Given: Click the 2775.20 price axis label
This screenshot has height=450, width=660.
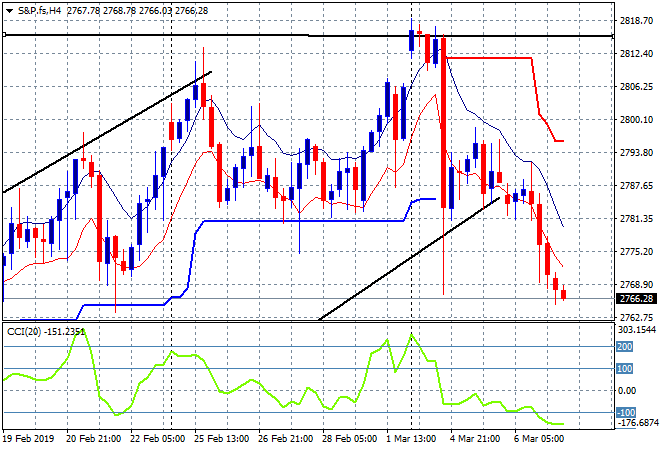Looking at the screenshot, I should [x=636, y=251].
